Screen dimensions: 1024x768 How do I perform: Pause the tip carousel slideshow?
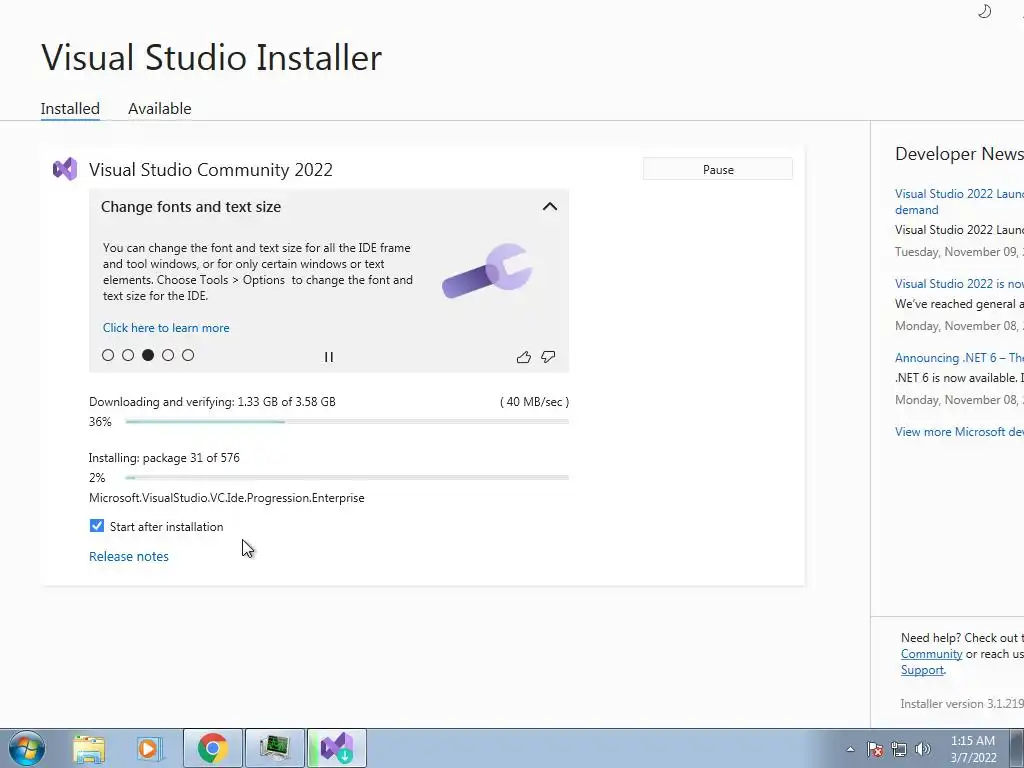point(328,357)
